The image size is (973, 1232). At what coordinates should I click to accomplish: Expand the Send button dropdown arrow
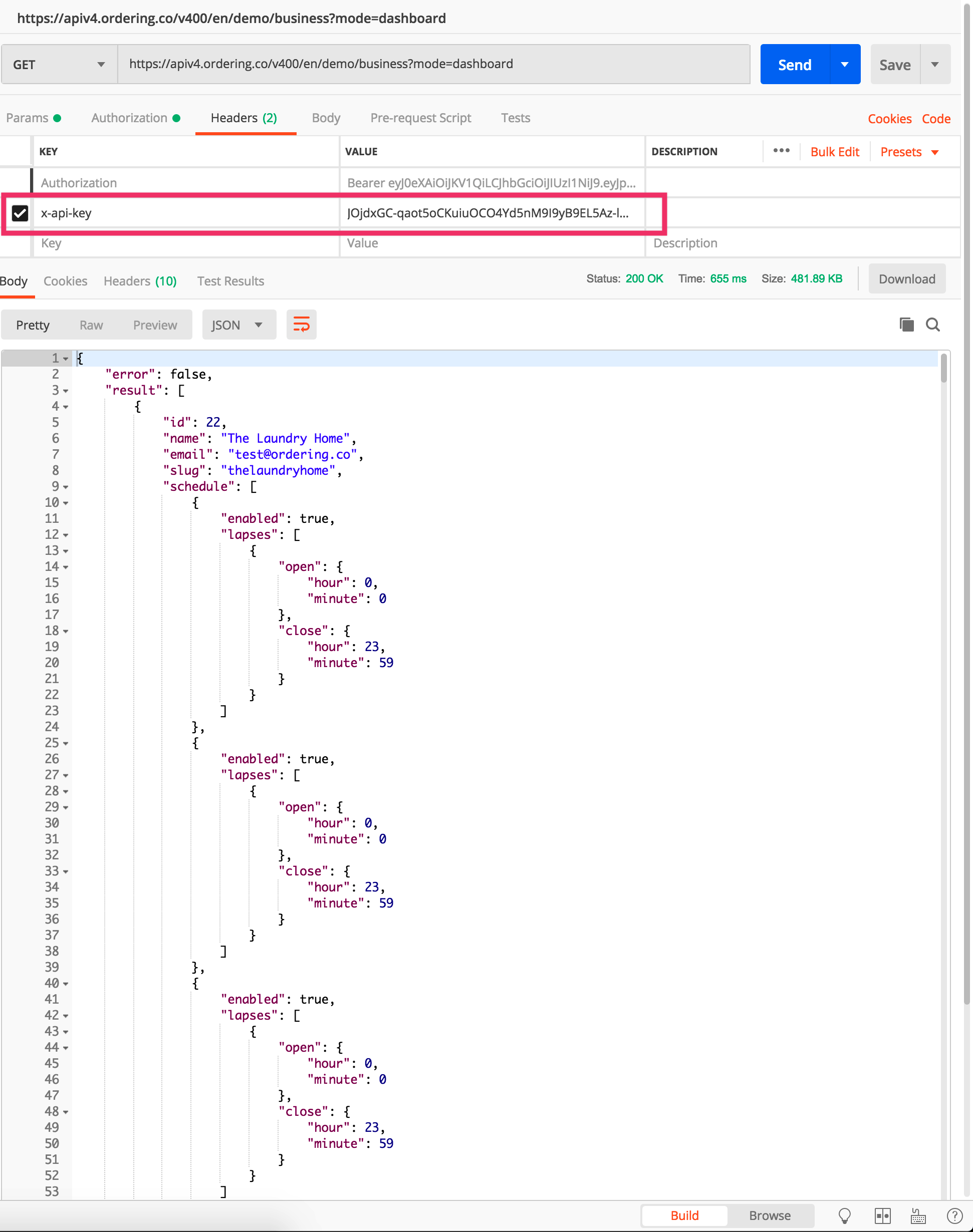point(845,64)
